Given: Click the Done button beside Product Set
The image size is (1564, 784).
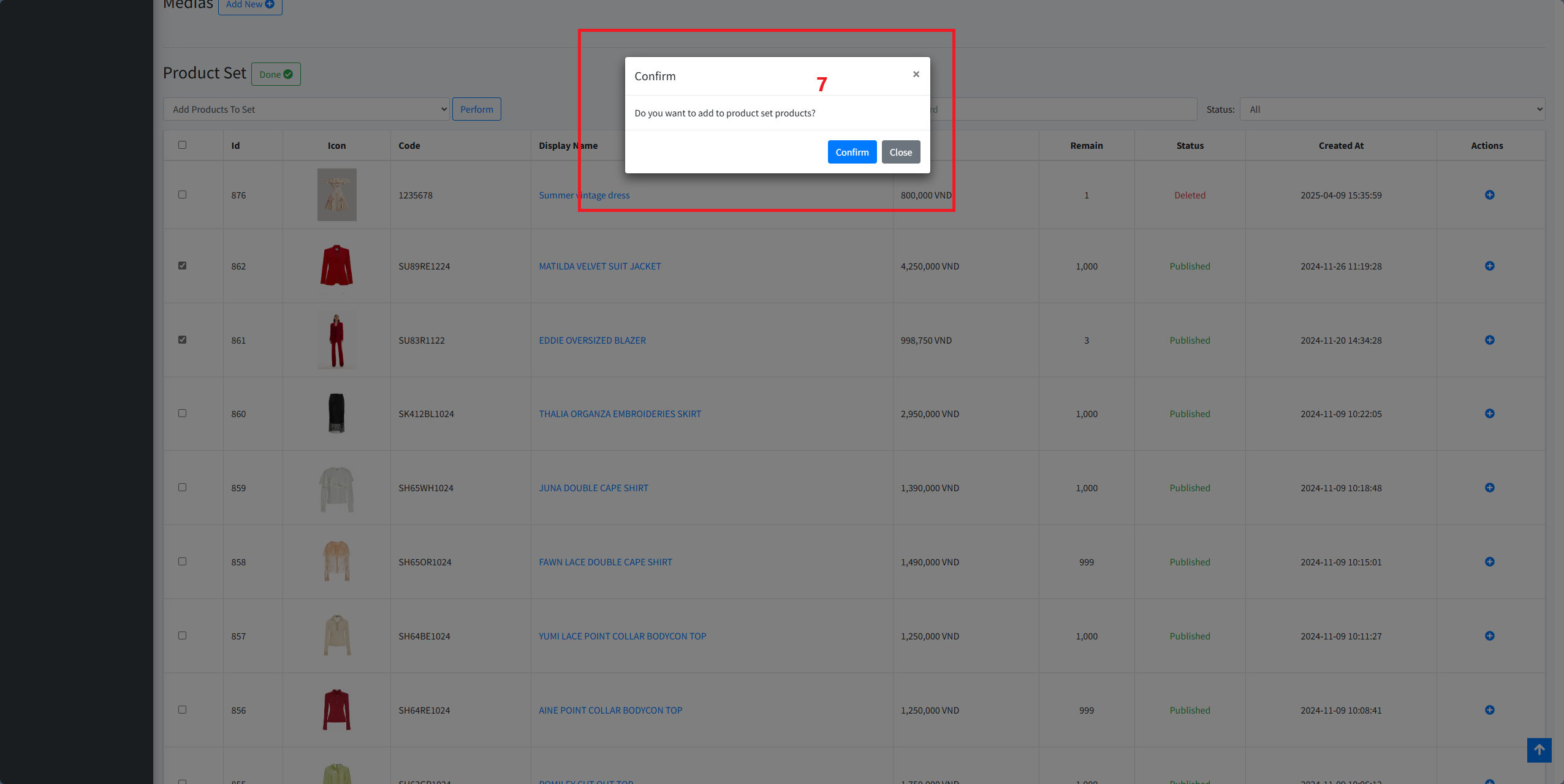Looking at the screenshot, I should 276,74.
